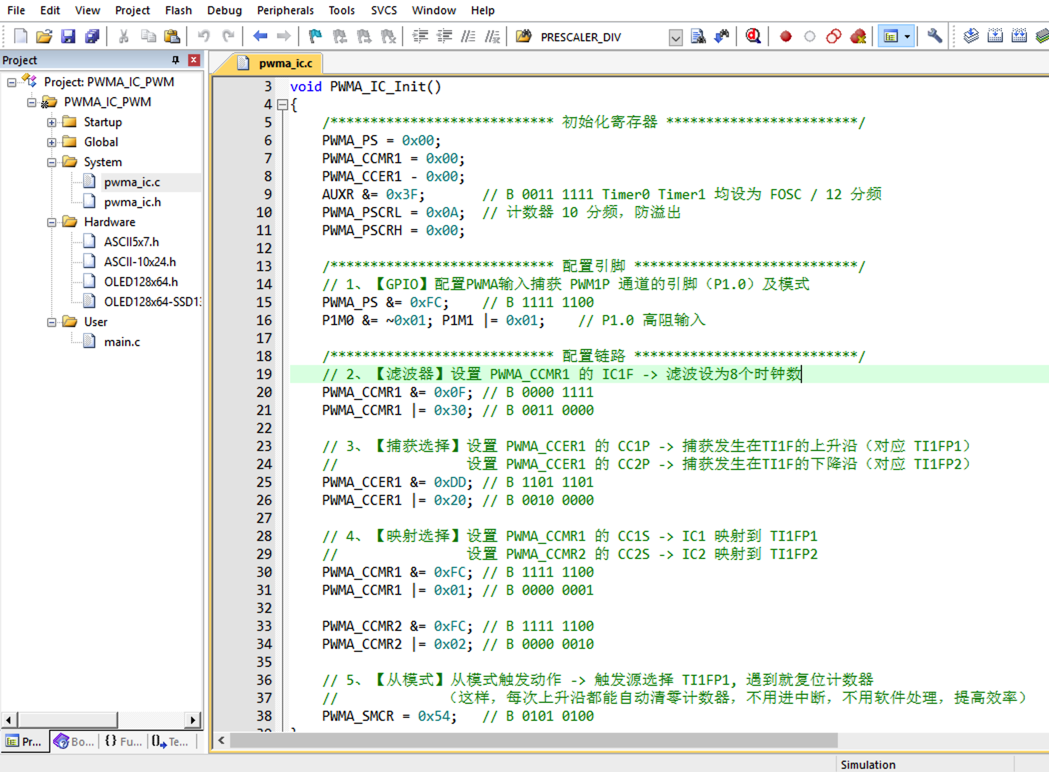The width and height of the screenshot is (1049, 772).
Task: Open a file using the folder icon
Action: (44, 36)
